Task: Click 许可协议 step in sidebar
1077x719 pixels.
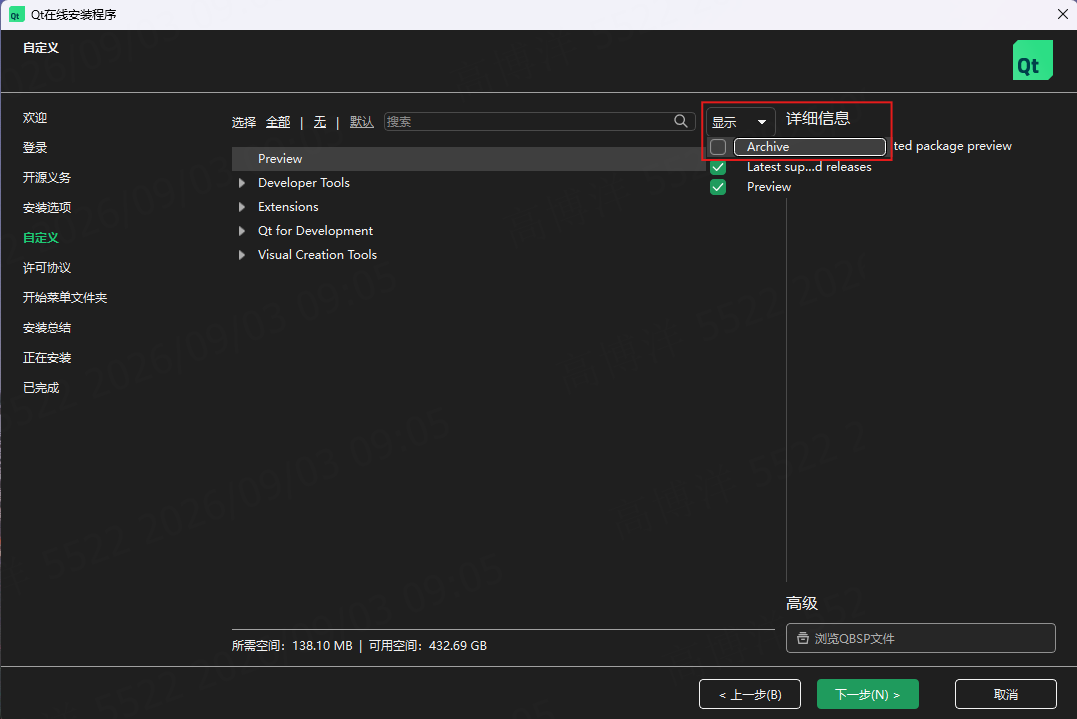Action: coord(47,268)
